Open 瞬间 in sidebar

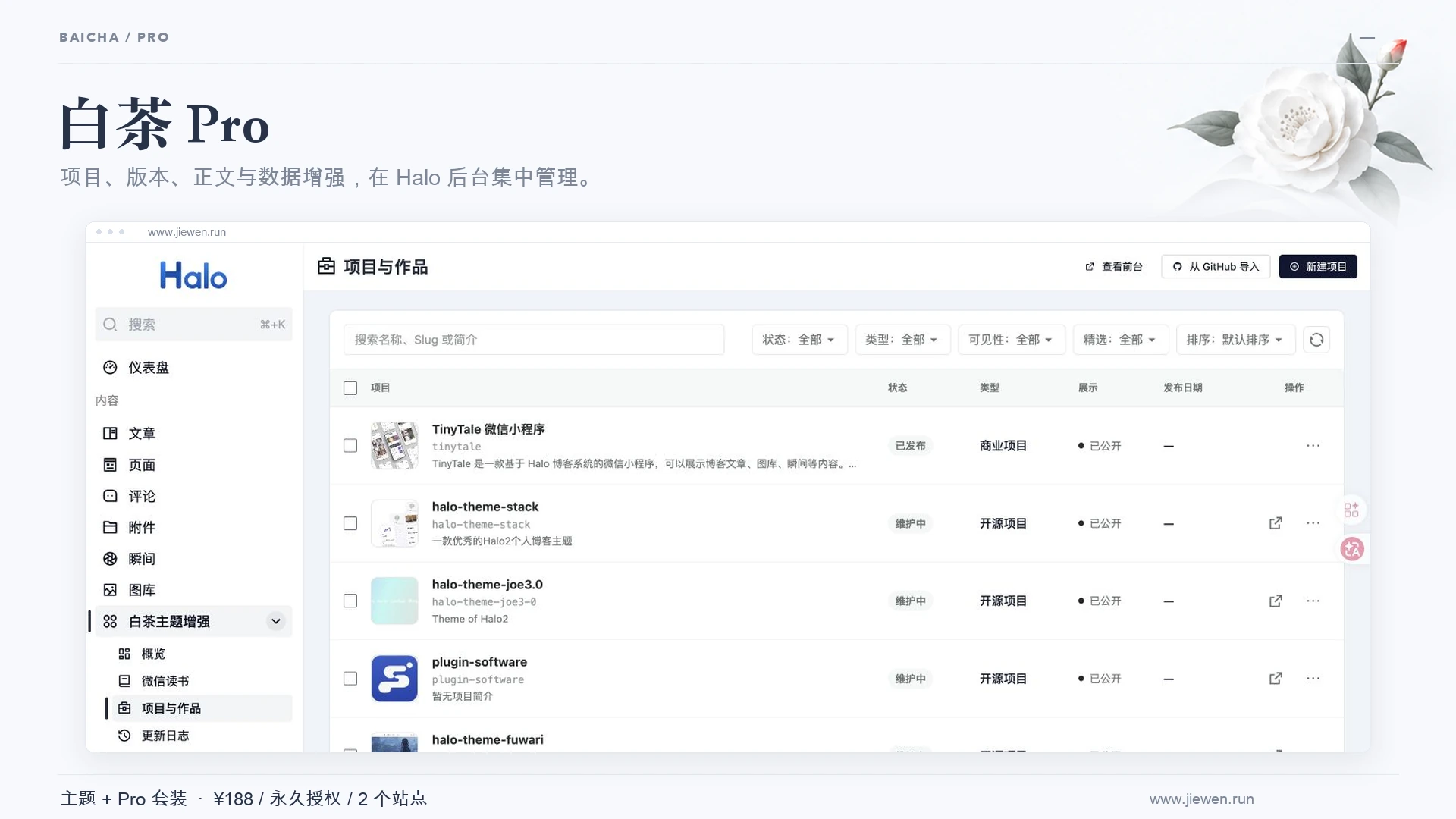click(193, 559)
